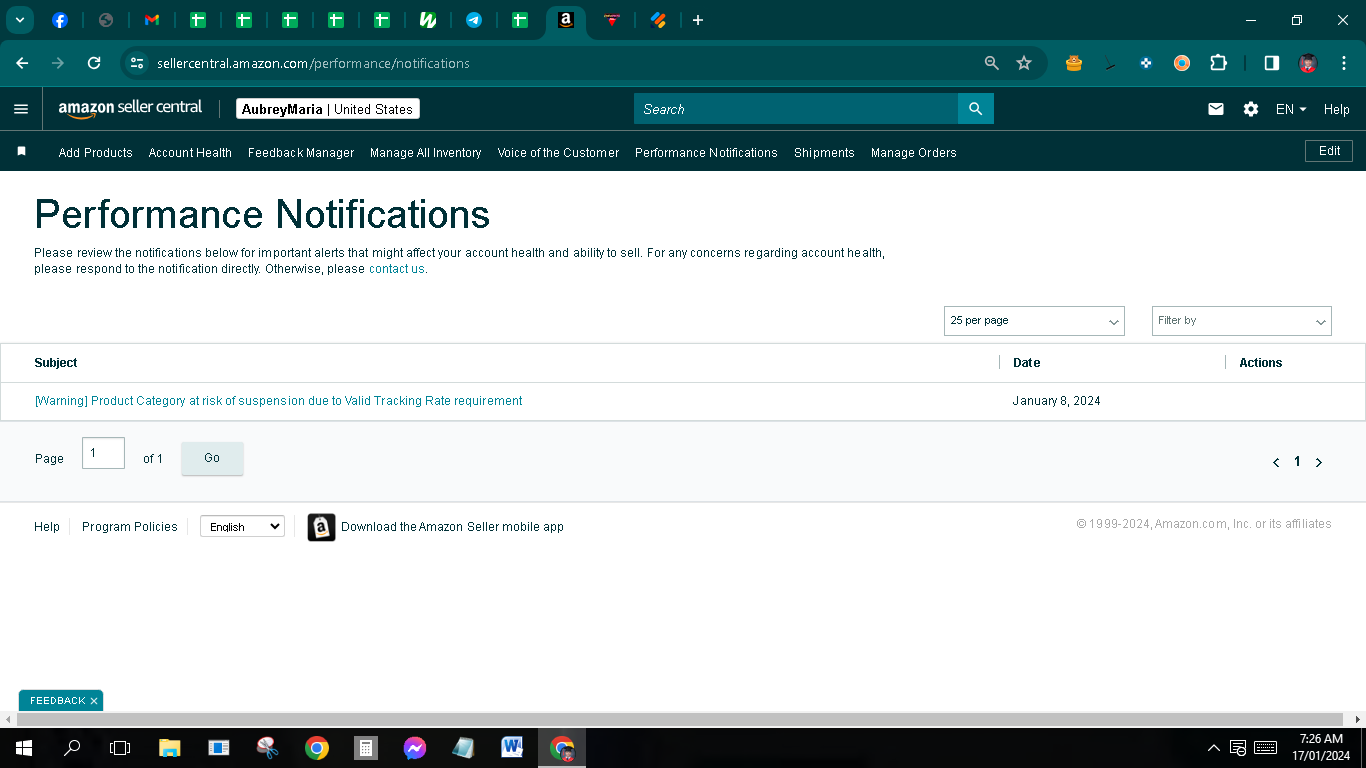Open the tab search dropdown
This screenshot has width=1366, height=768.
[19, 20]
